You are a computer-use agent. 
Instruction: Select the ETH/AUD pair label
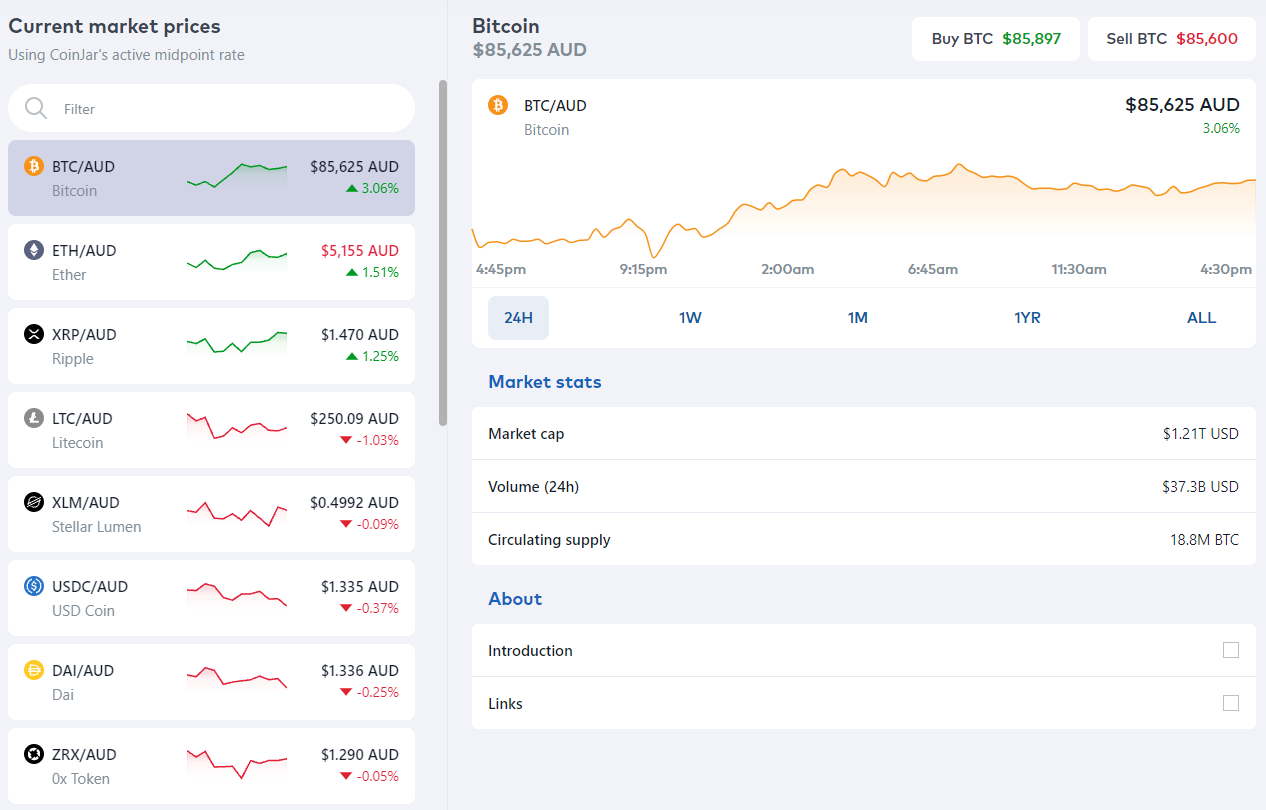coord(84,250)
